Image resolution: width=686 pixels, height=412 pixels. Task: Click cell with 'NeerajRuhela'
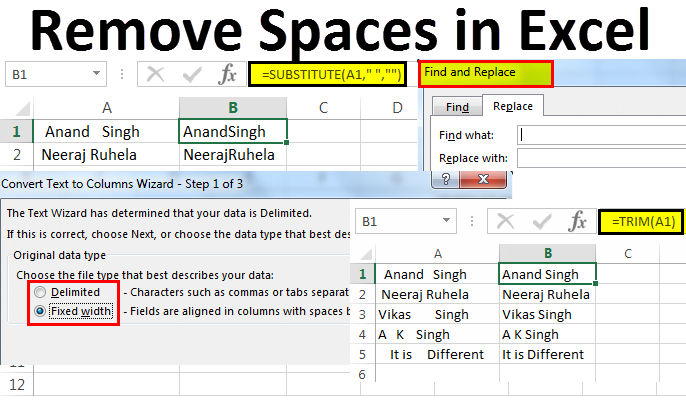click(233, 154)
